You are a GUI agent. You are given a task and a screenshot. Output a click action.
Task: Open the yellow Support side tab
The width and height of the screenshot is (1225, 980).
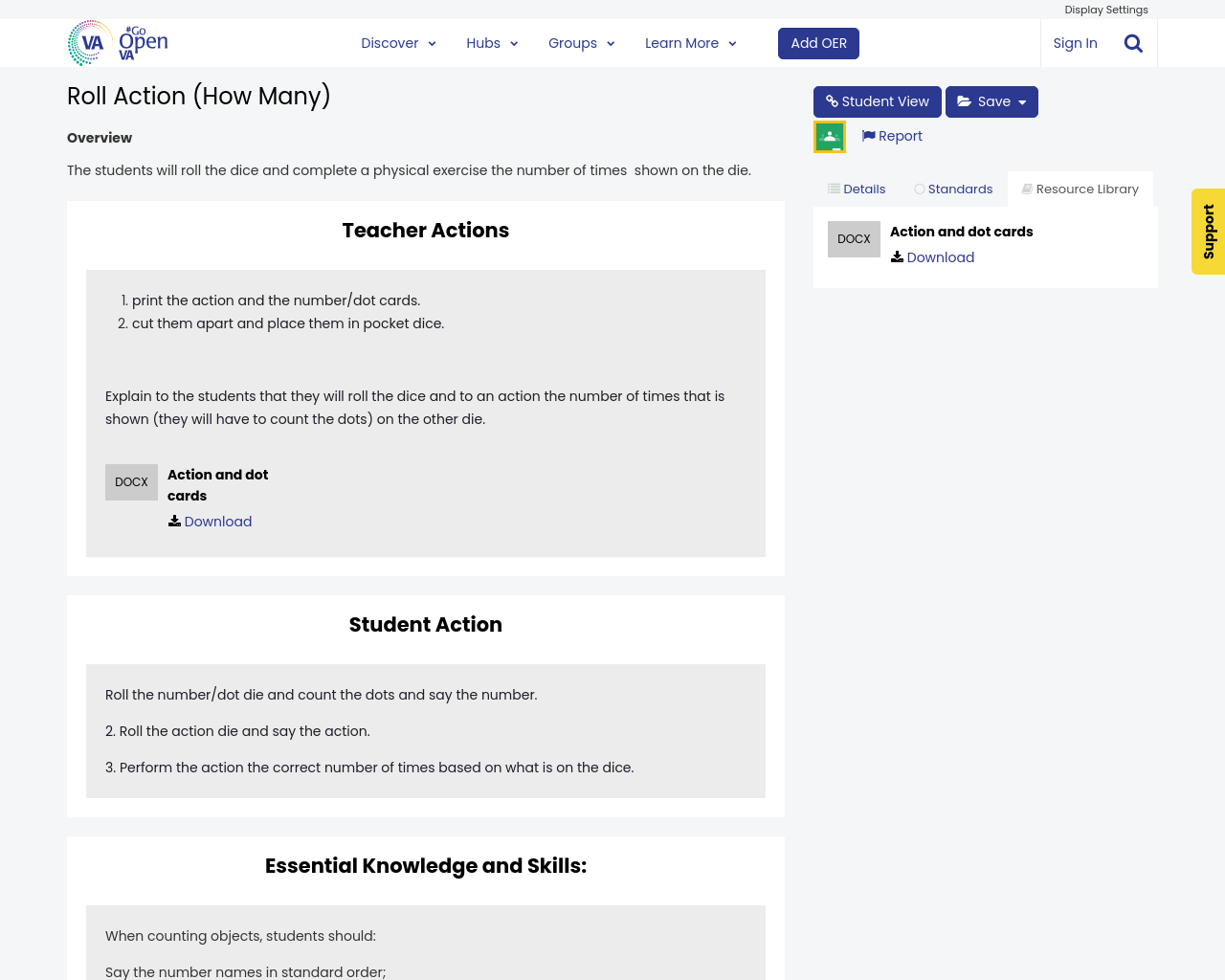tap(1208, 232)
